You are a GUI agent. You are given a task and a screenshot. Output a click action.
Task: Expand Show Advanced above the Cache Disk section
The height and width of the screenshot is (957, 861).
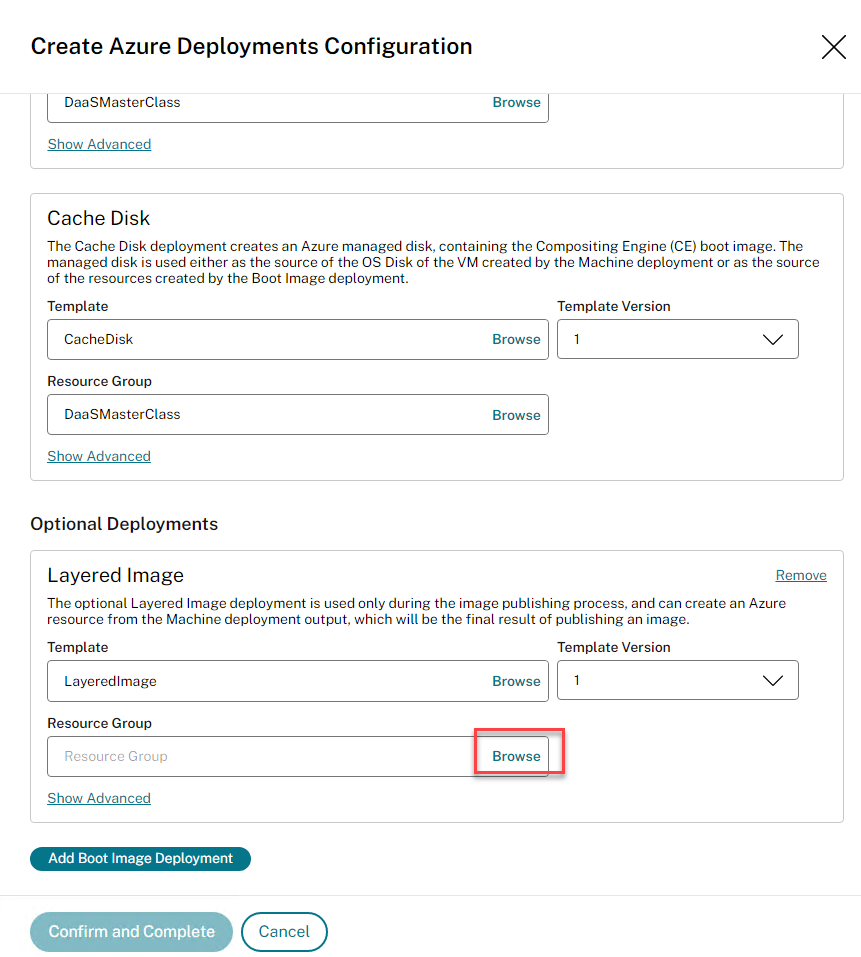point(99,144)
